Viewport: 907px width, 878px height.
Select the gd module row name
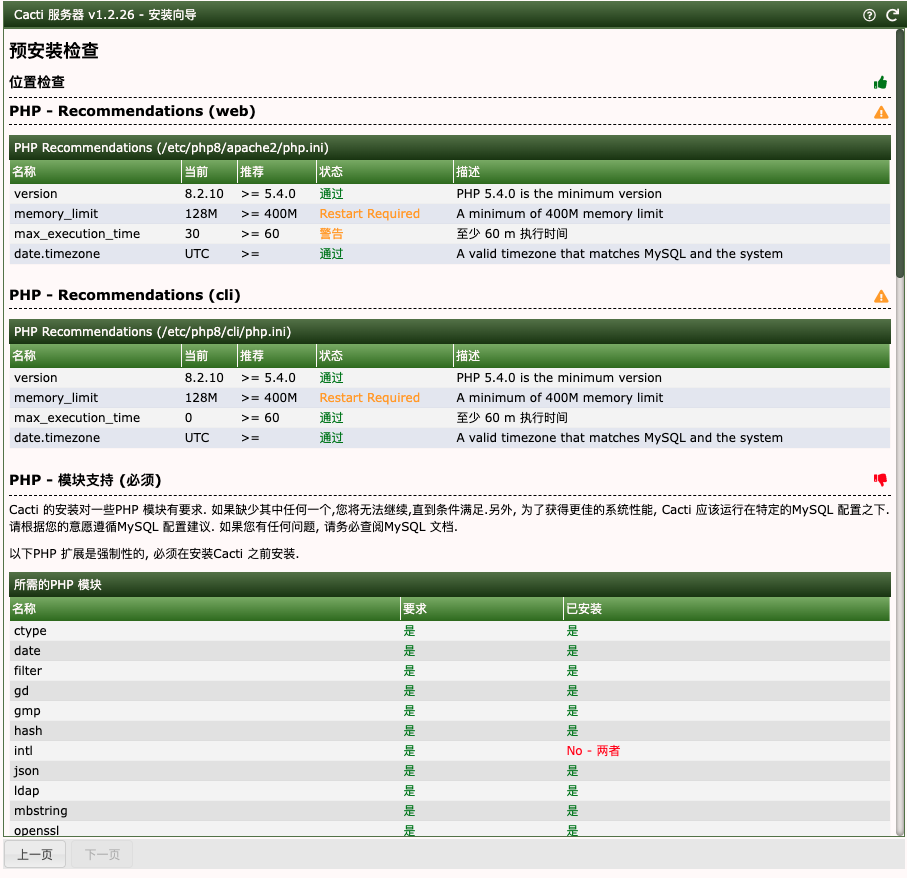click(x=21, y=691)
